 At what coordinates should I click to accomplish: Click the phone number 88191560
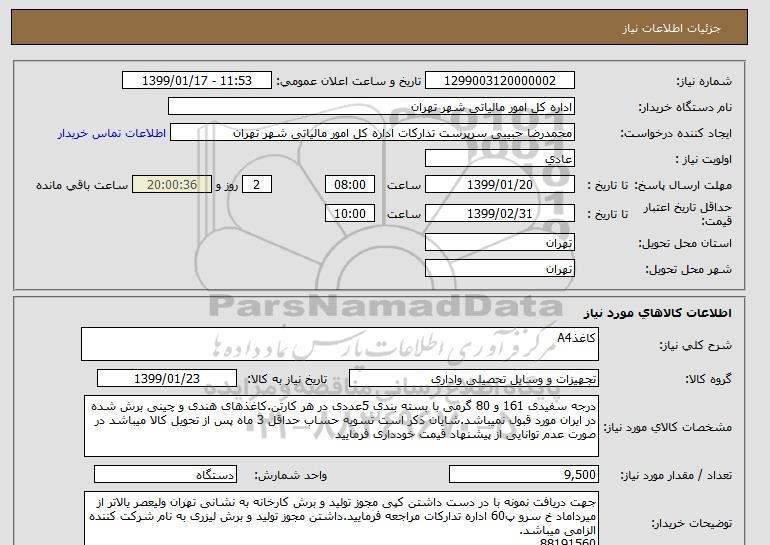568,542
